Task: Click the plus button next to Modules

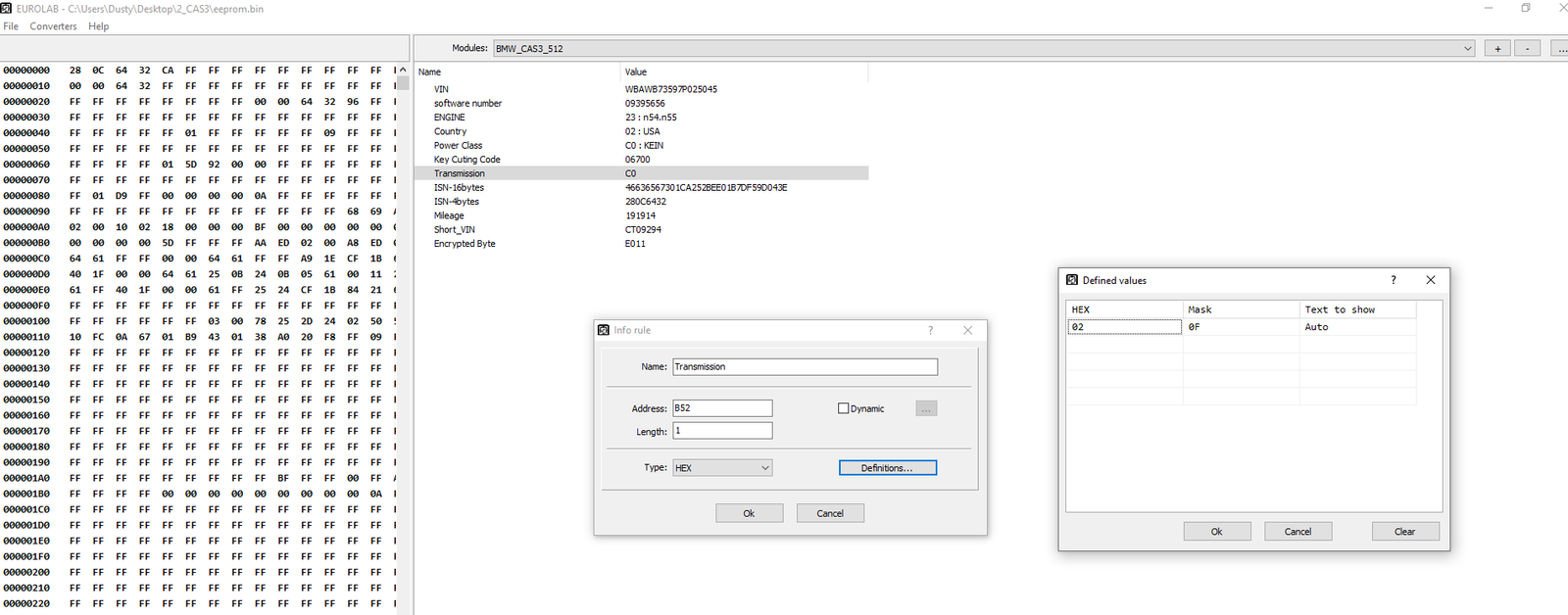Action: [x=1496, y=48]
